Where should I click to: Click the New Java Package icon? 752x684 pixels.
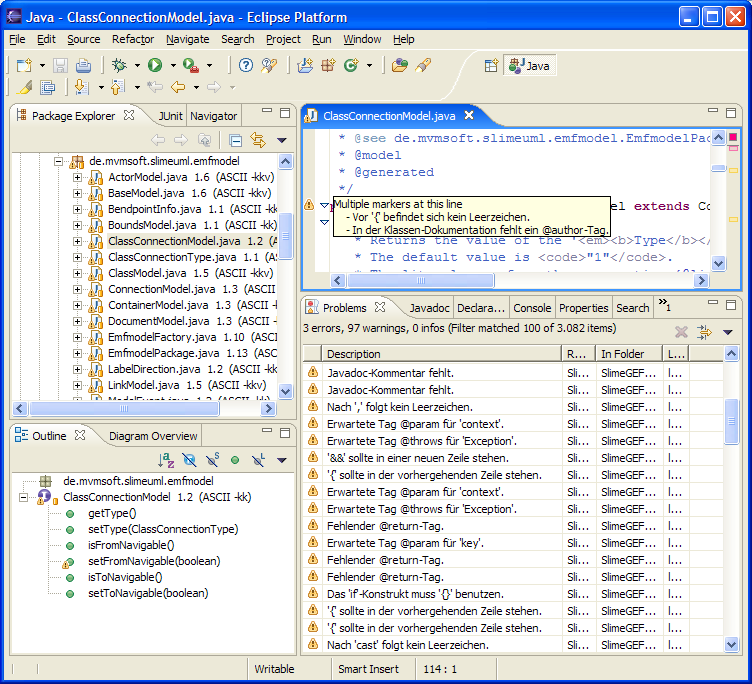(329, 65)
